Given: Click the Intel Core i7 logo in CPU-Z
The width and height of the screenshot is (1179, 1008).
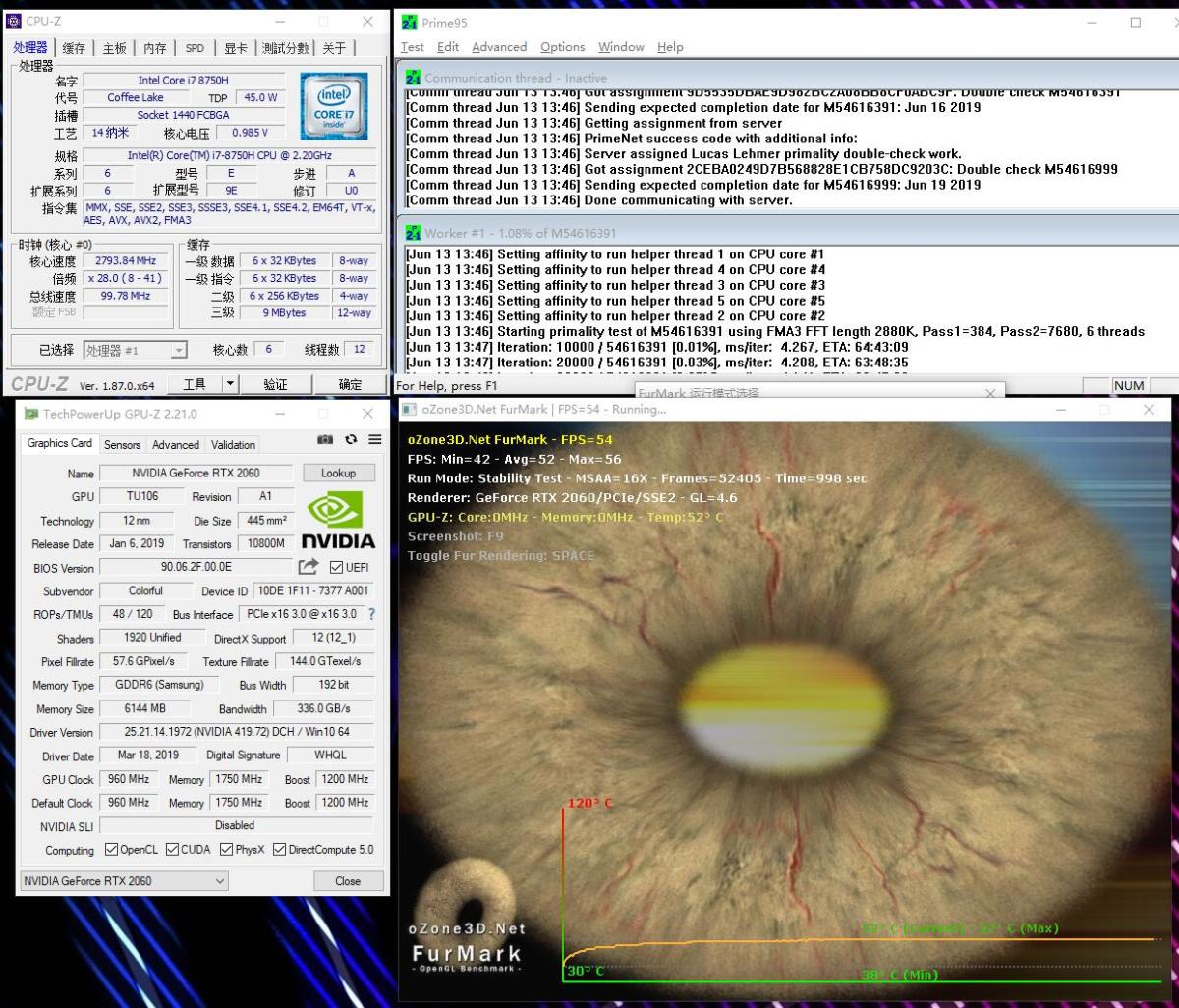Looking at the screenshot, I should 334,106.
